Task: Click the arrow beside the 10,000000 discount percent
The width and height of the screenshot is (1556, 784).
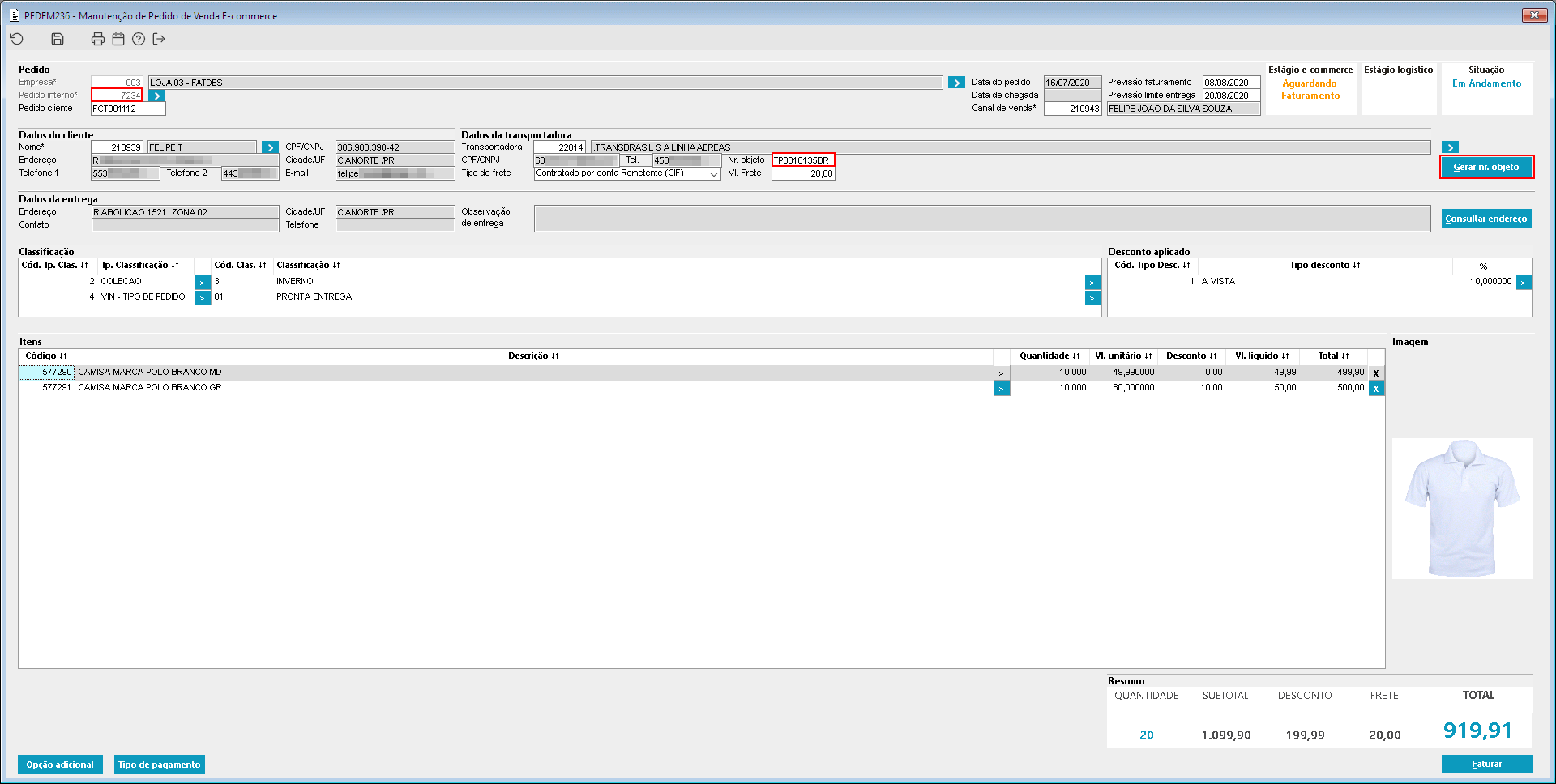Action: coord(1524,282)
